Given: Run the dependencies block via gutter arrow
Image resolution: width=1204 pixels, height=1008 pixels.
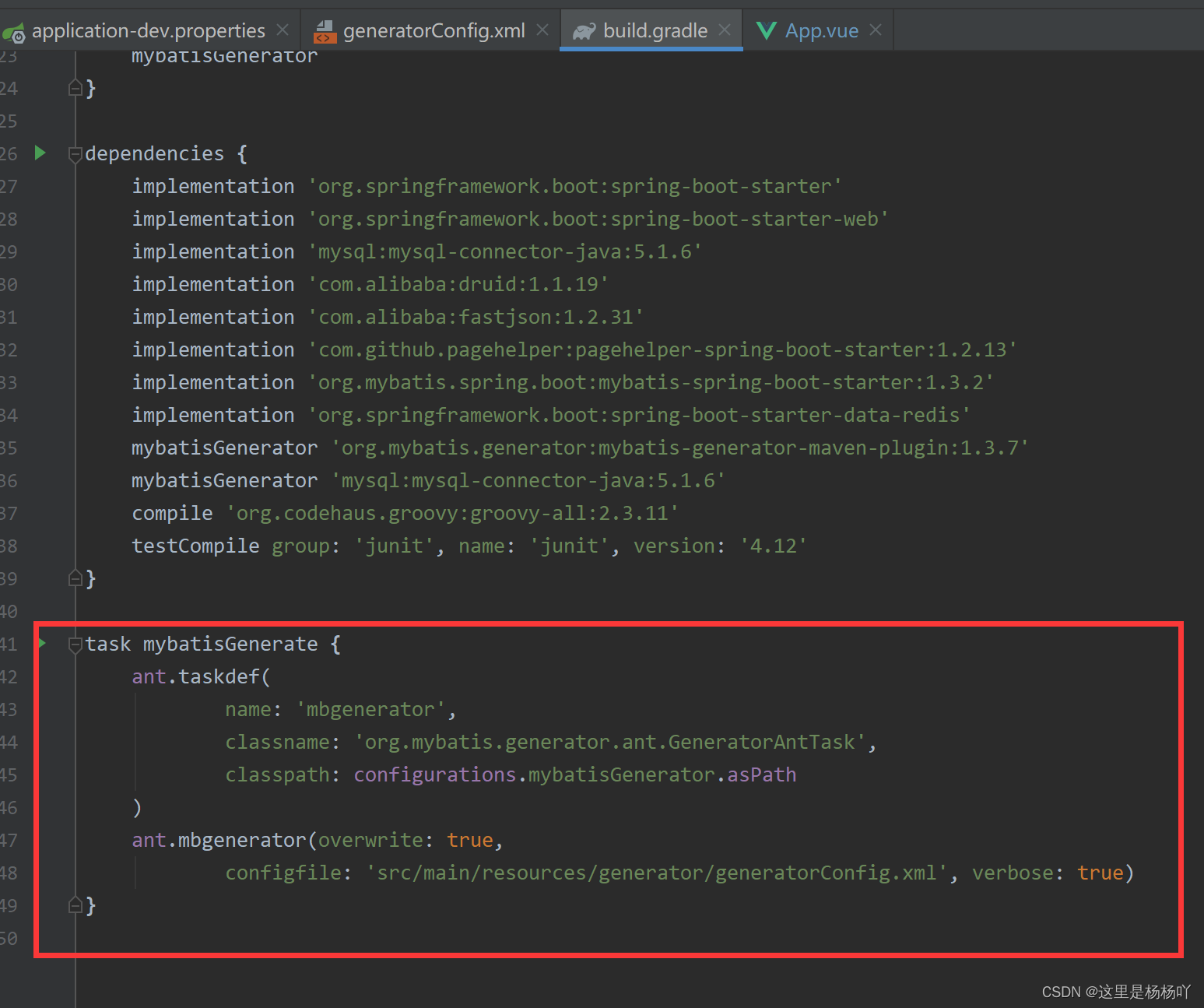Looking at the screenshot, I should (x=40, y=153).
